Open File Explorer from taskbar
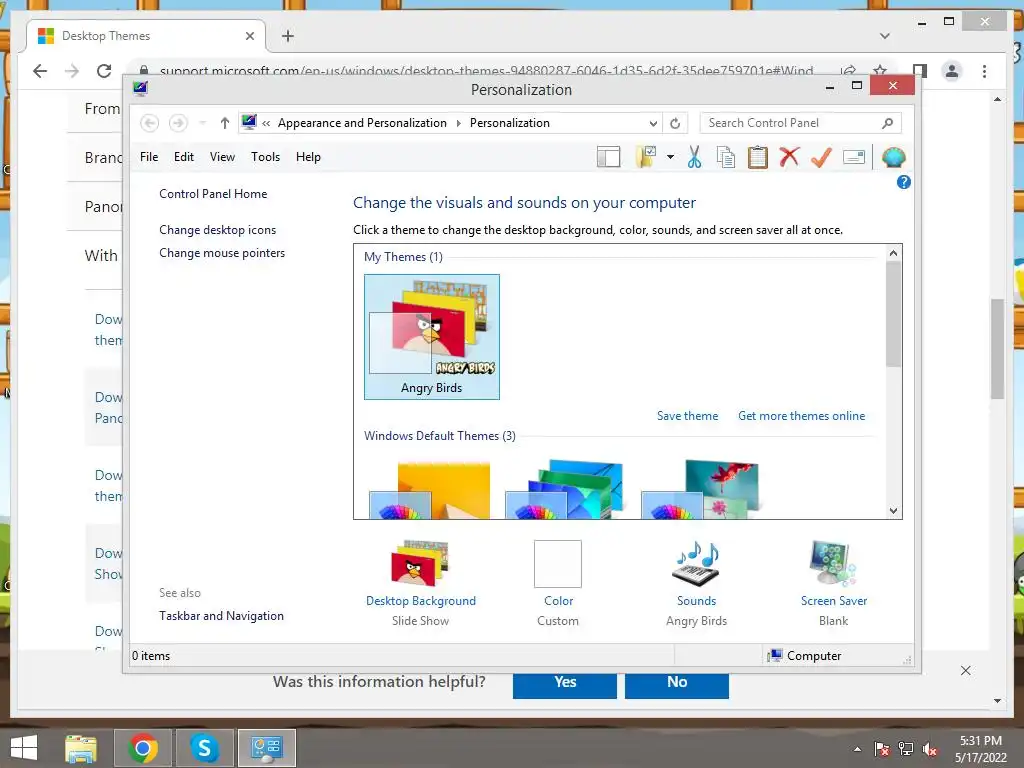Viewport: 1024px width, 768px height. [x=81, y=748]
